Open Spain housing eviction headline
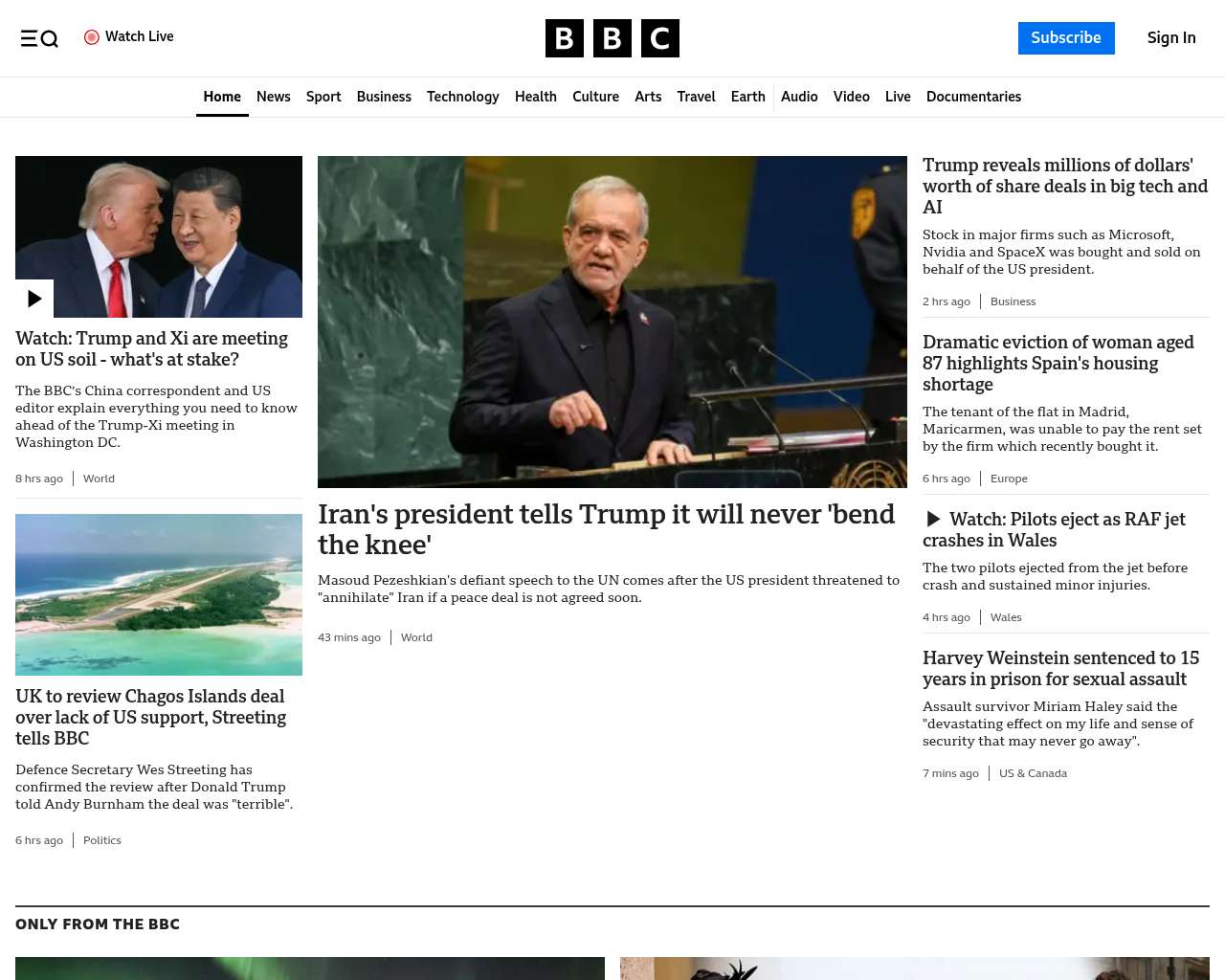This screenshot has height=980, width=1225. click(x=1058, y=363)
